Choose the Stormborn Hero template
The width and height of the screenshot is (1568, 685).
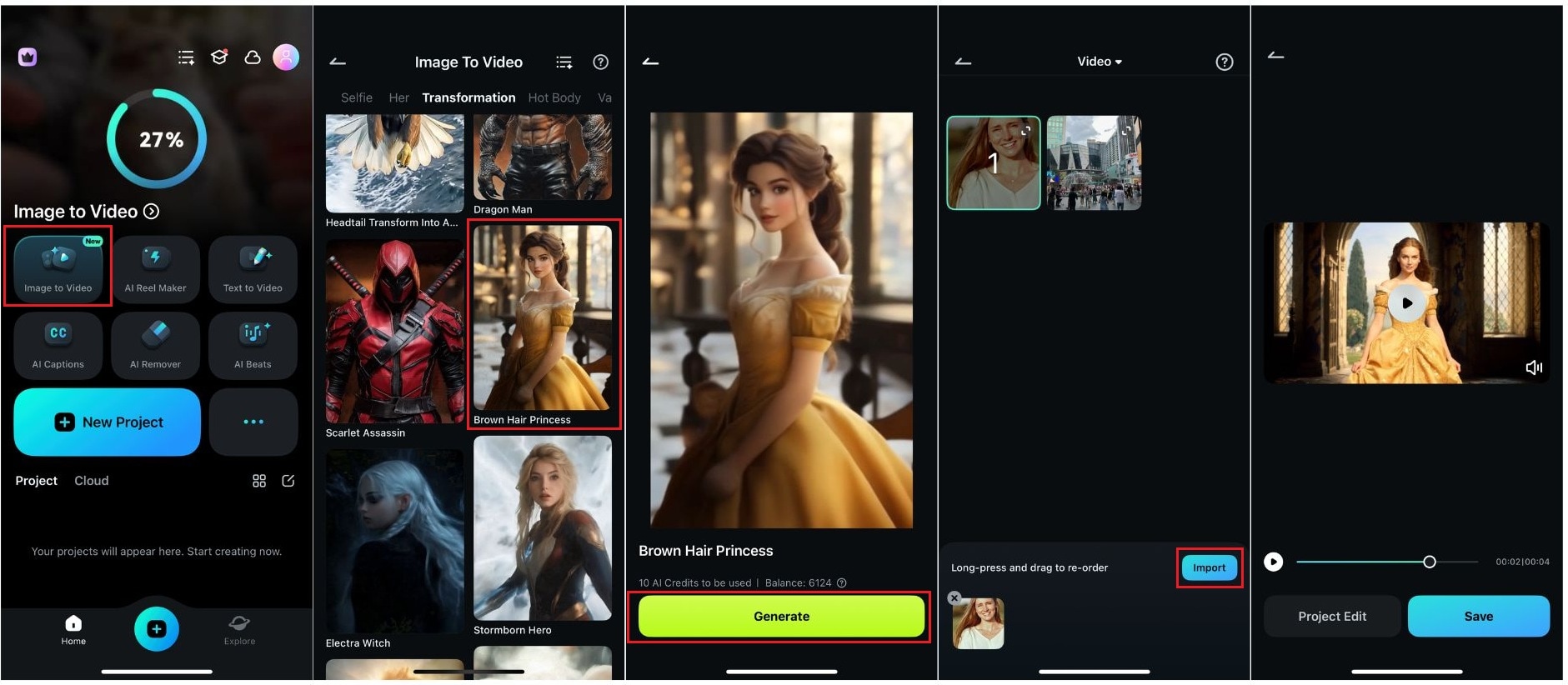coord(543,528)
